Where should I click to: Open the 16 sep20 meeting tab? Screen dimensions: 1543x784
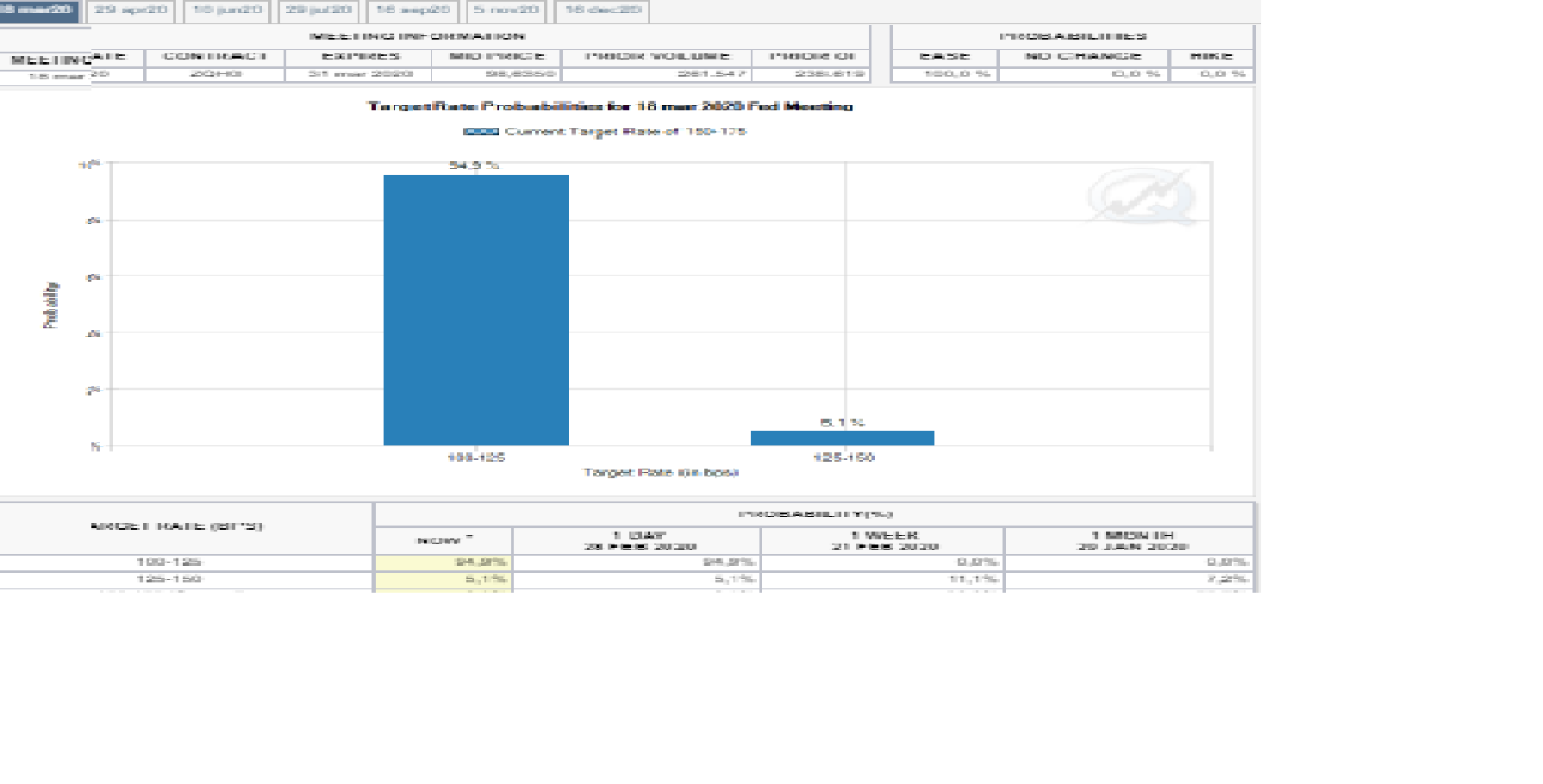coord(413,10)
